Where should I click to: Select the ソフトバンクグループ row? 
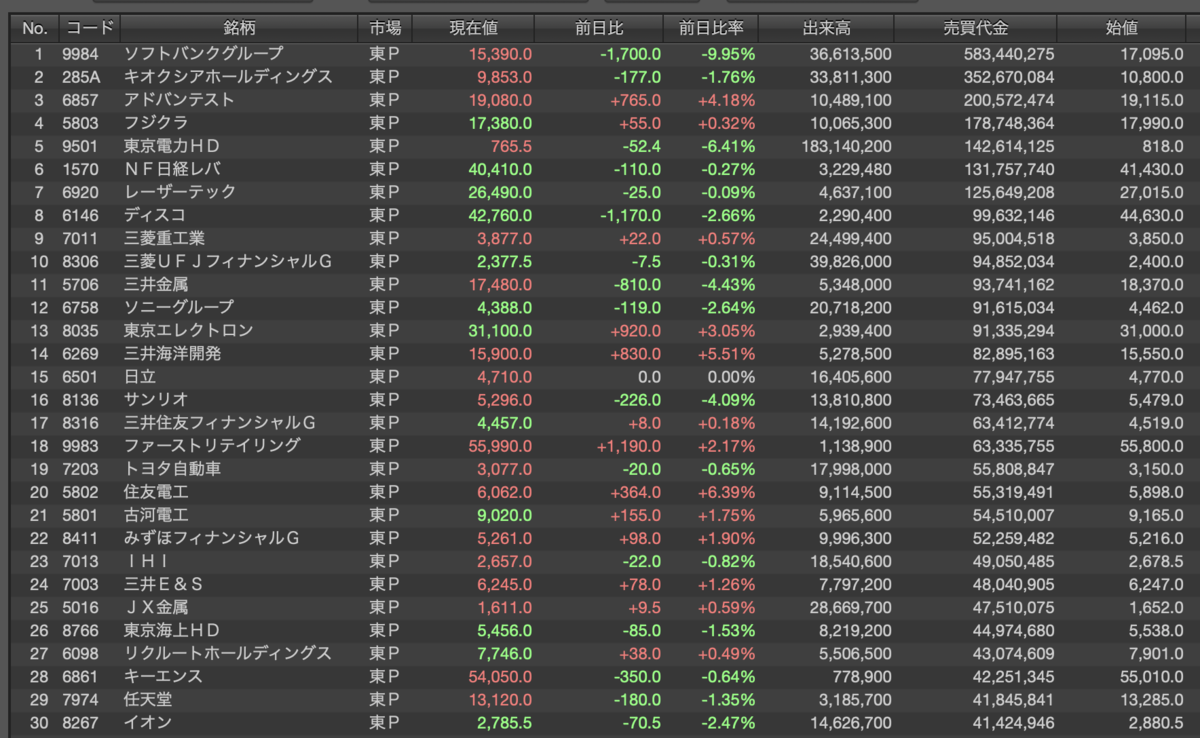point(600,53)
